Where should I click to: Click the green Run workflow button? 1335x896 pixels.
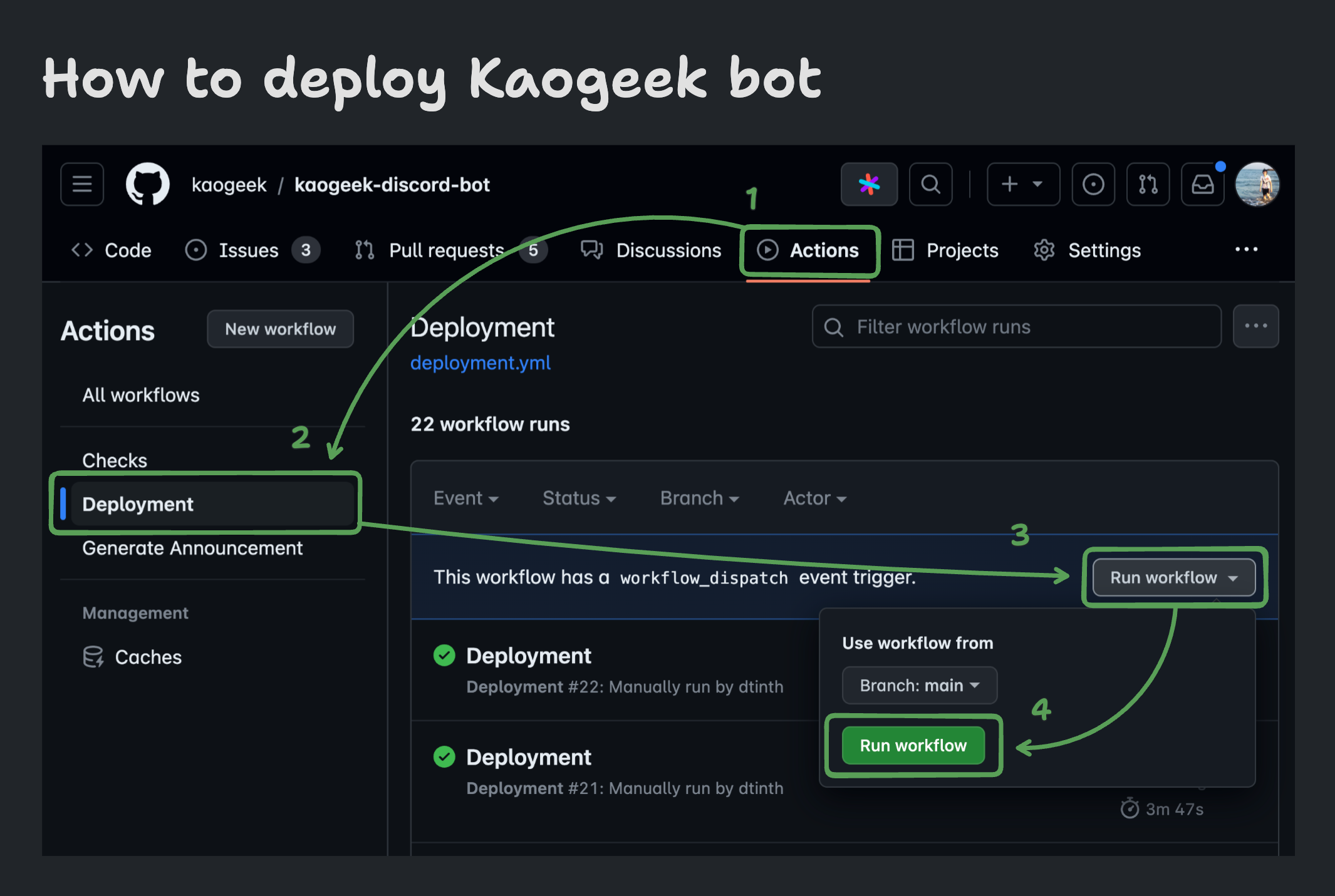(x=913, y=745)
